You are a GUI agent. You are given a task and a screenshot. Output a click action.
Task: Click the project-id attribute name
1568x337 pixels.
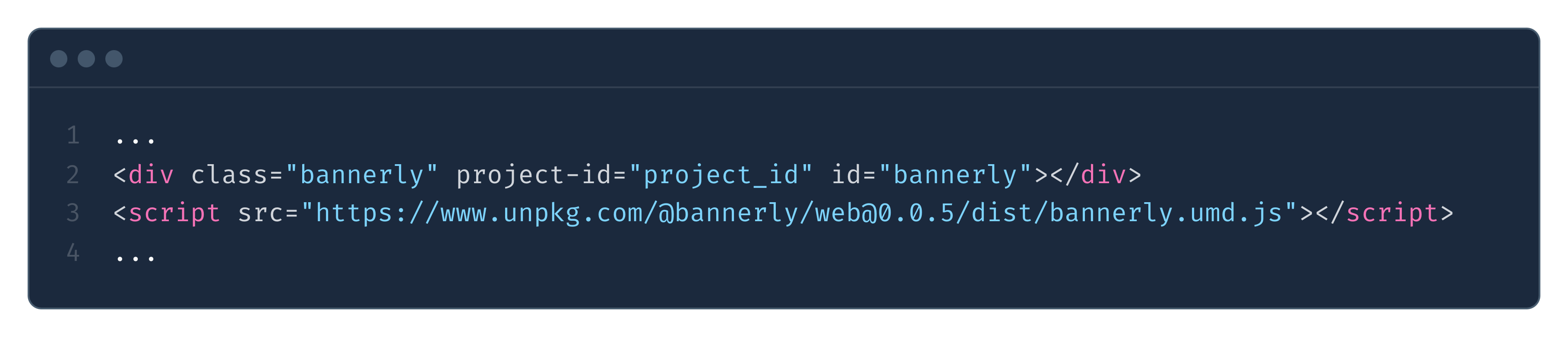point(534,175)
